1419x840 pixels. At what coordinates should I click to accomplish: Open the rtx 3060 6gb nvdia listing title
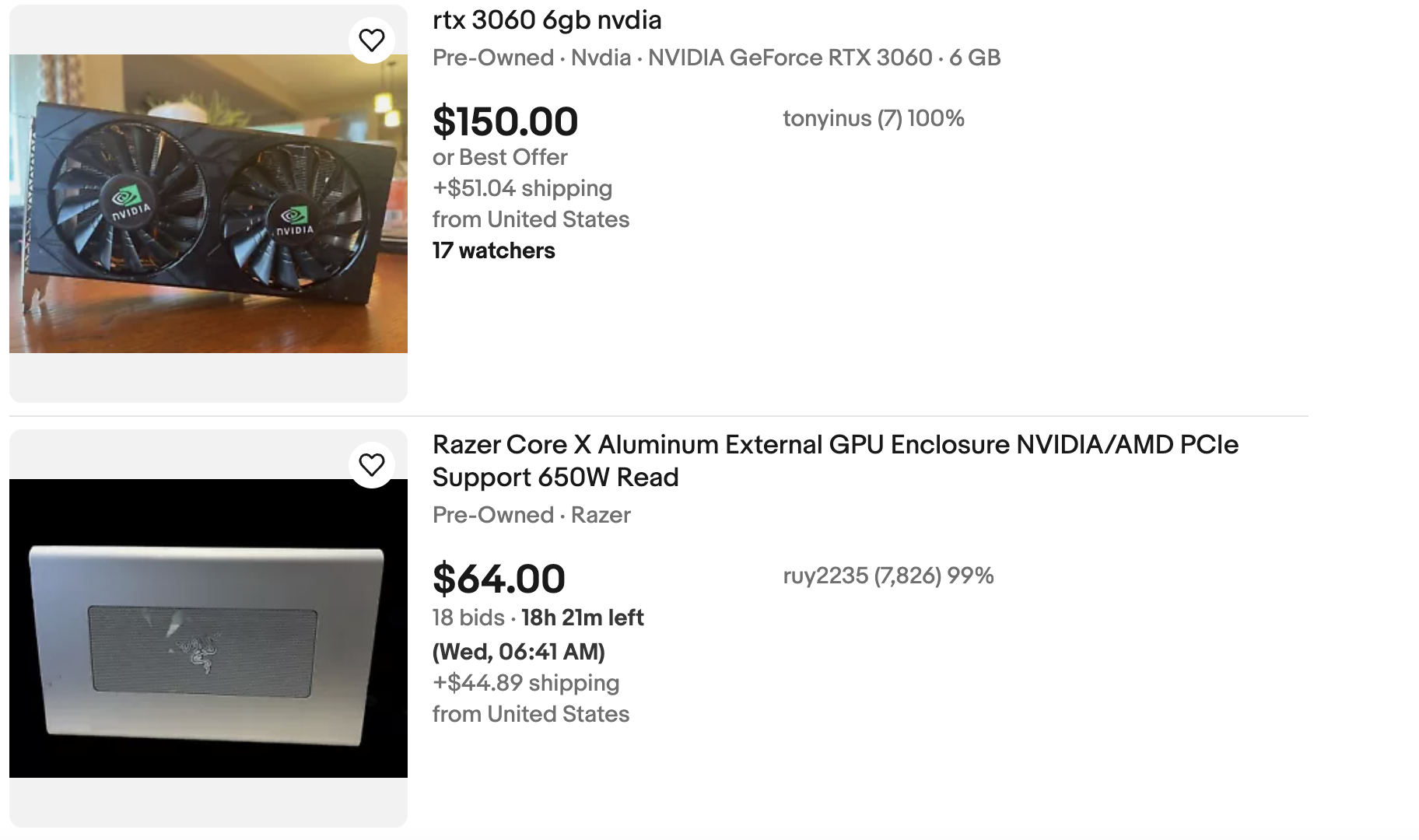point(546,20)
